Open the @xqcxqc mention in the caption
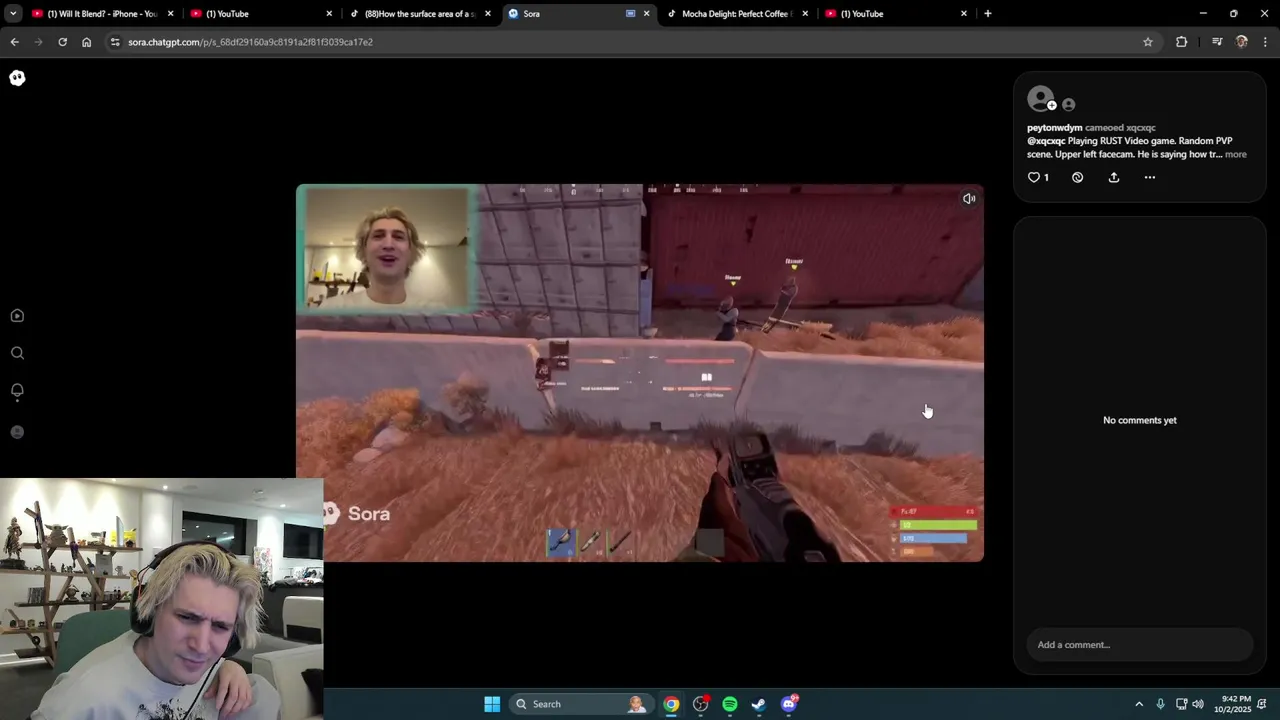1280x720 pixels. 1046,141
